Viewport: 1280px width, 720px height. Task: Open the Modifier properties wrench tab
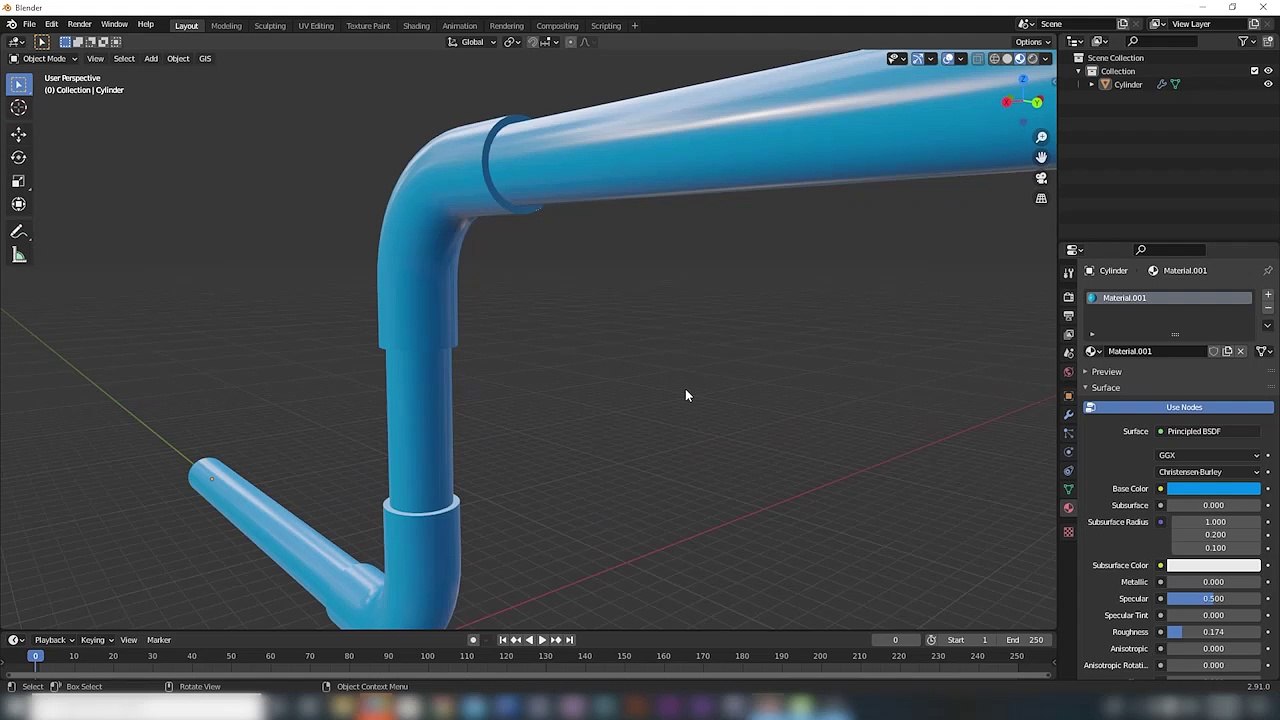[1068, 414]
